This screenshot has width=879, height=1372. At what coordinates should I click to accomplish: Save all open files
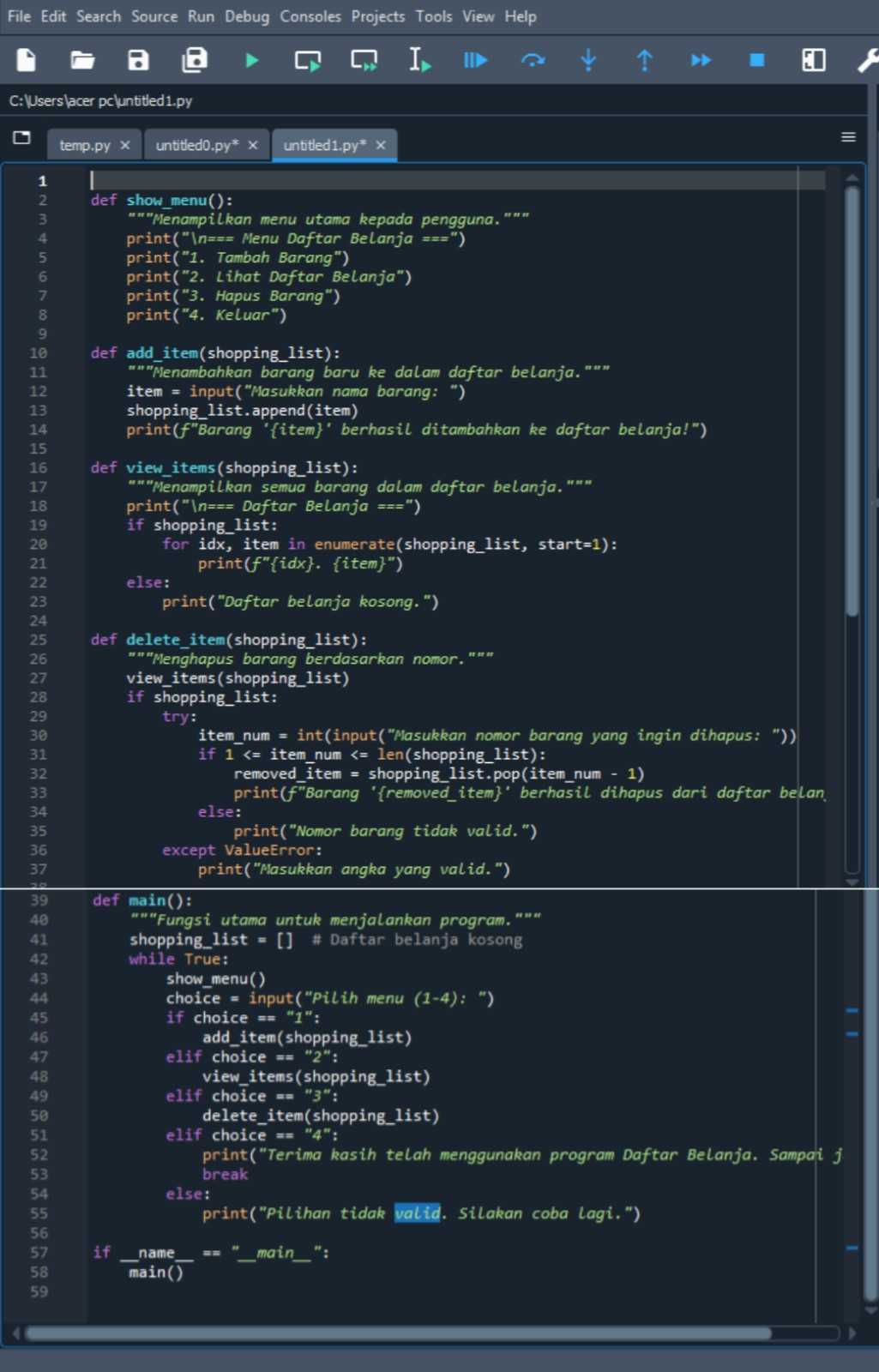pyautogui.click(x=195, y=60)
